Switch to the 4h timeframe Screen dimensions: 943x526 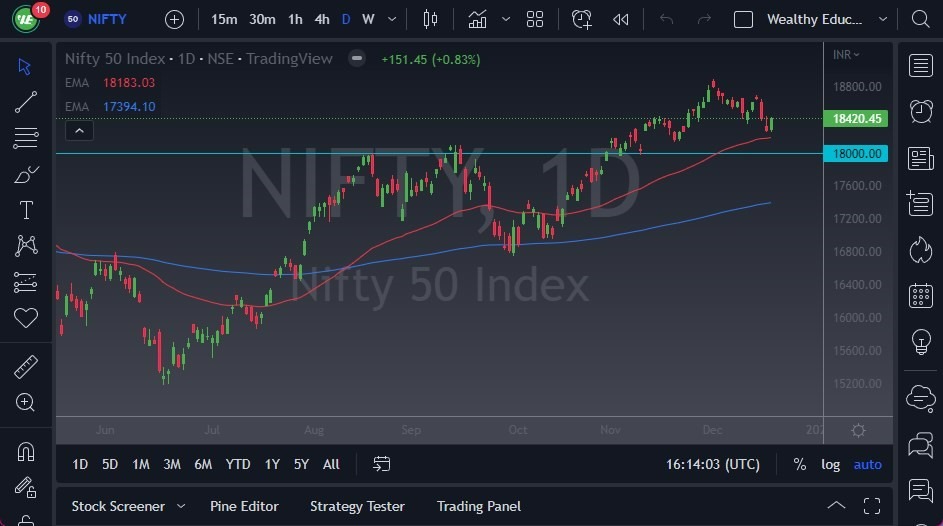(x=322, y=19)
